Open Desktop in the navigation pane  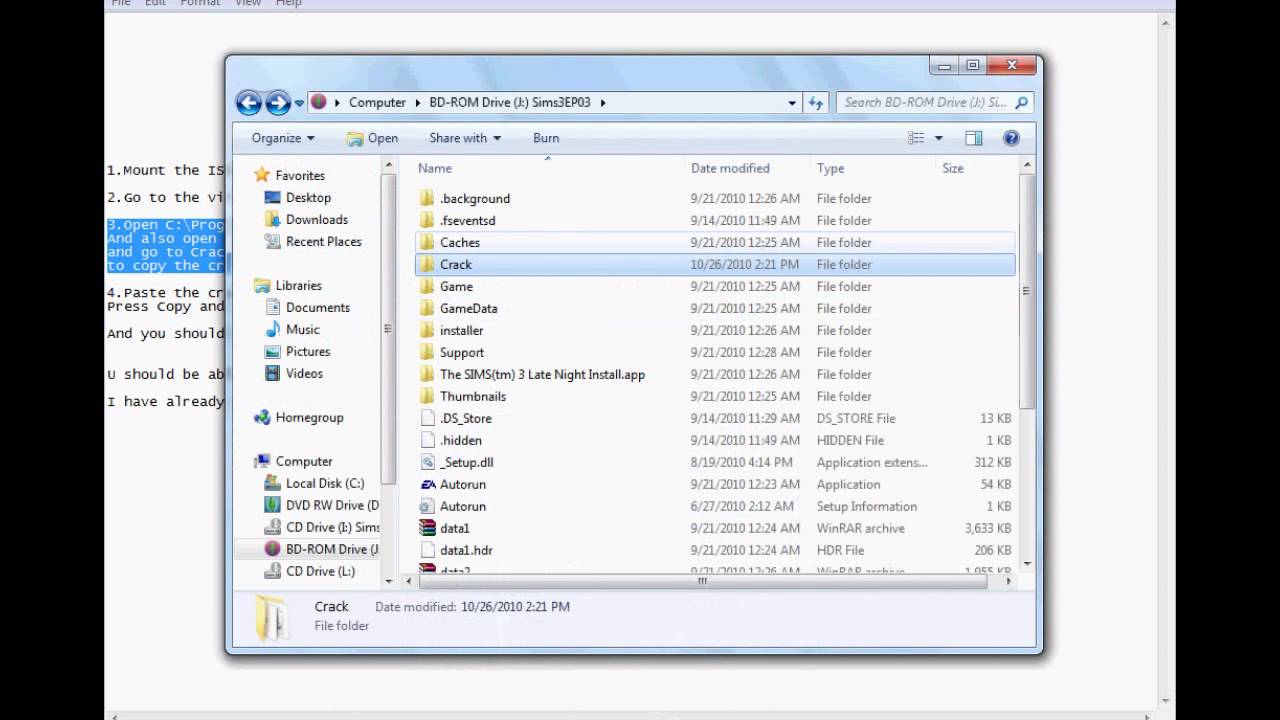pyautogui.click(x=308, y=197)
